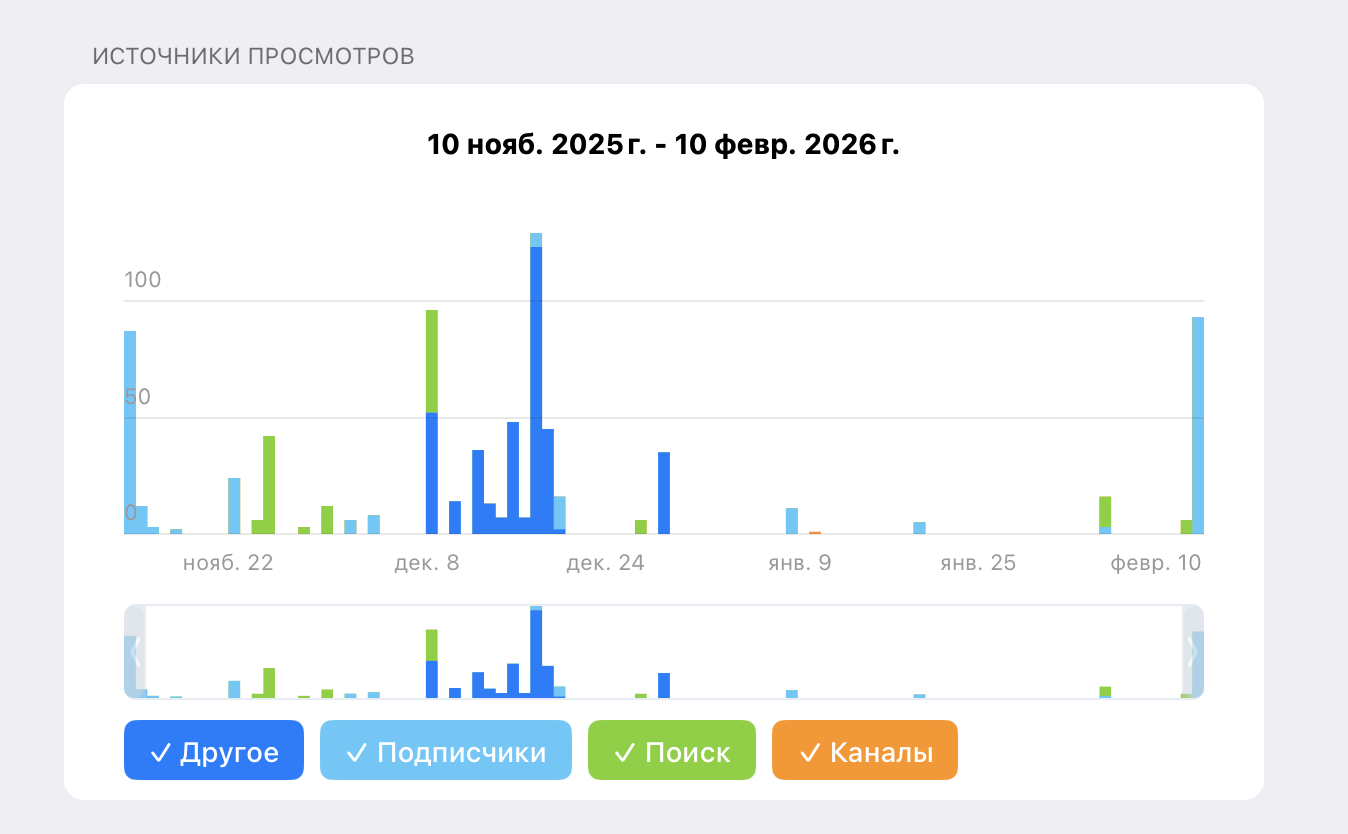Image resolution: width=1348 pixels, height=834 pixels.
Task: Select the tallest dark blue bar in main chart
Action: [536, 390]
